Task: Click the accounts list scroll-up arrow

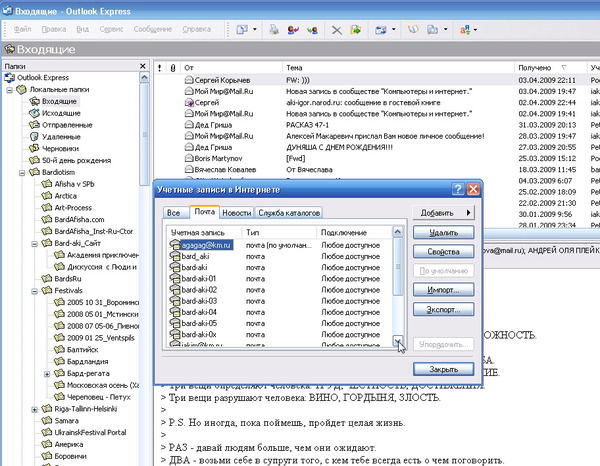Action: pos(398,232)
